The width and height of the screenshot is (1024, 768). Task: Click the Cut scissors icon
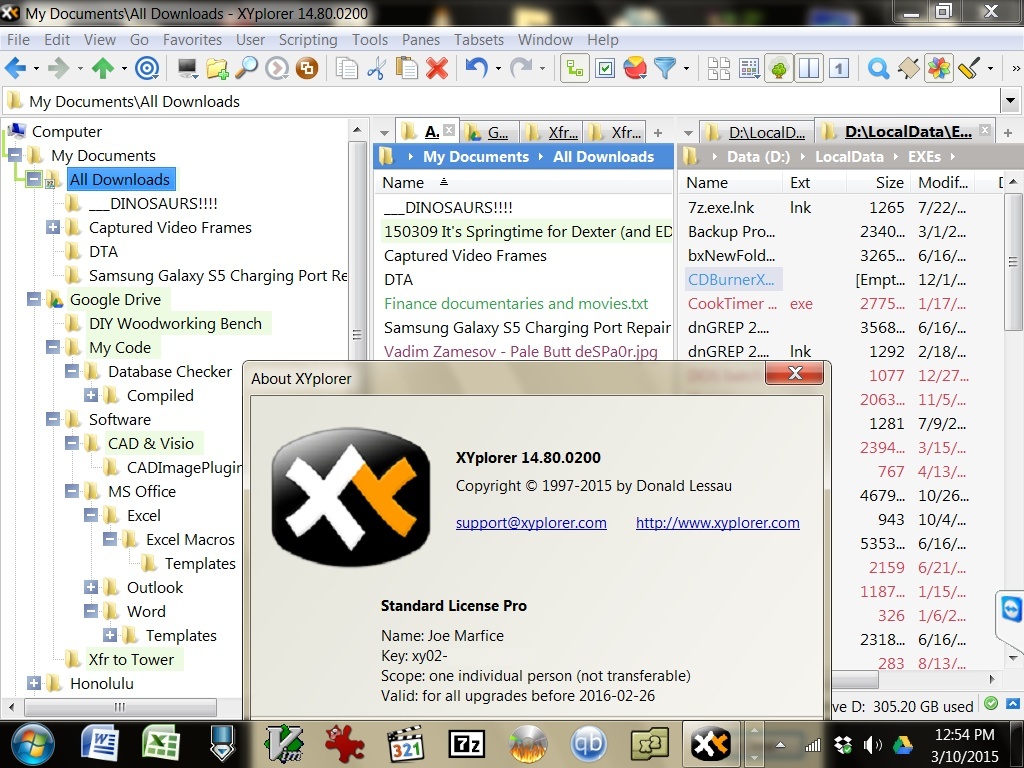coord(376,68)
